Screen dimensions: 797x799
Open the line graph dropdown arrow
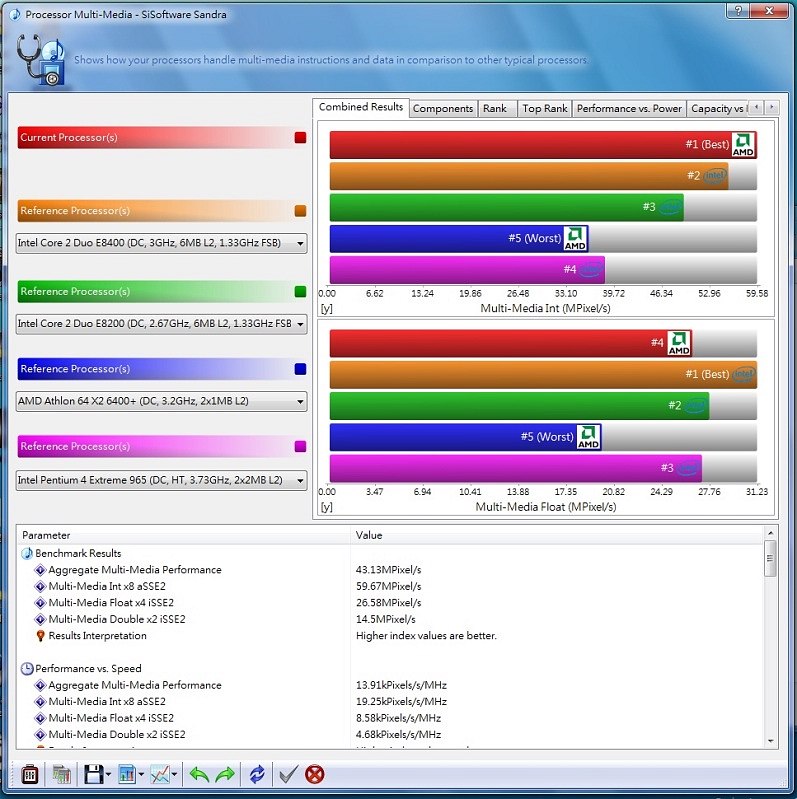click(174, 775)
